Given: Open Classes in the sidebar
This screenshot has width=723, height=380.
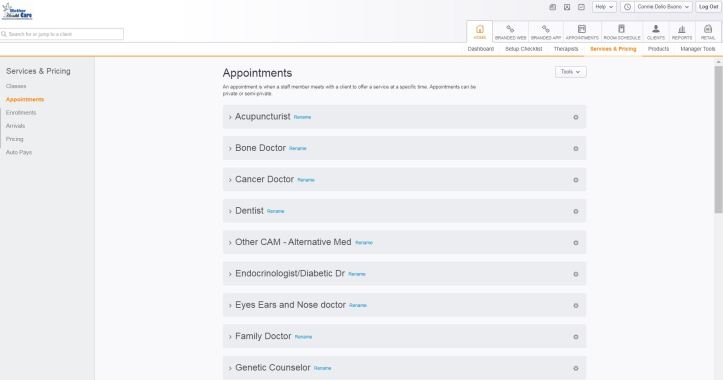Looking at the screenshot, I should 16,86.
